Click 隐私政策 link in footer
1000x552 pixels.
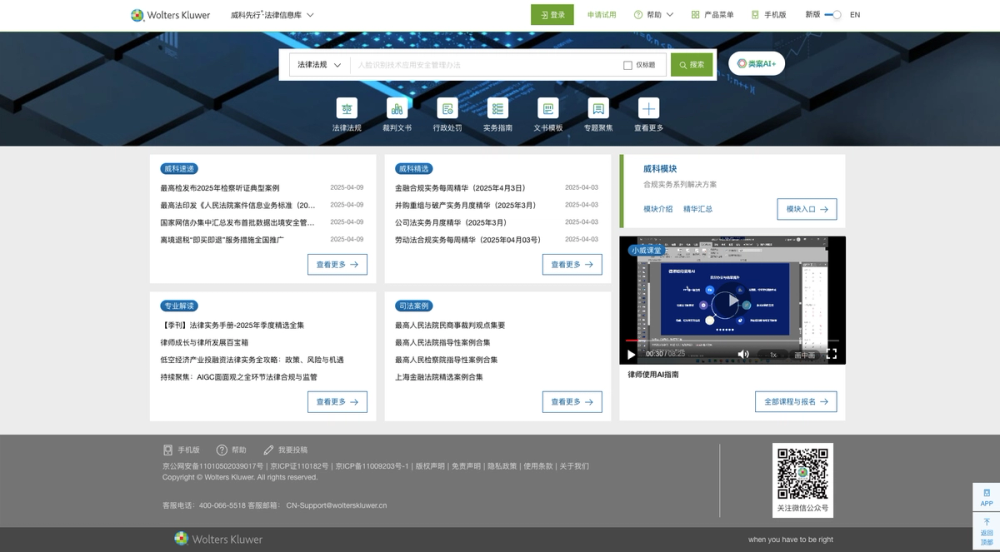502,467
